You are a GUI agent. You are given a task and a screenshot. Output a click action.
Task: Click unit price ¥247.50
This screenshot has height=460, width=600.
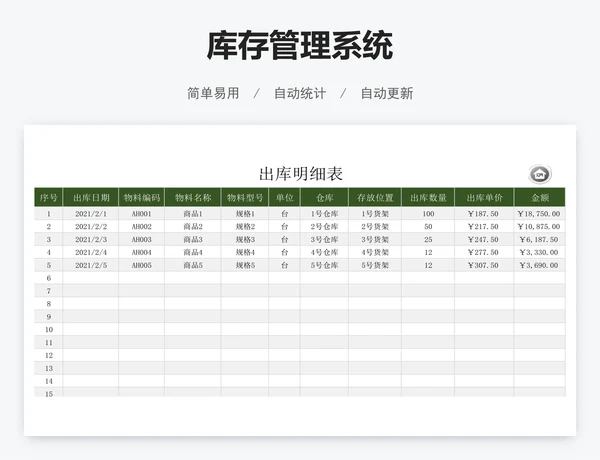coord(484,240)
